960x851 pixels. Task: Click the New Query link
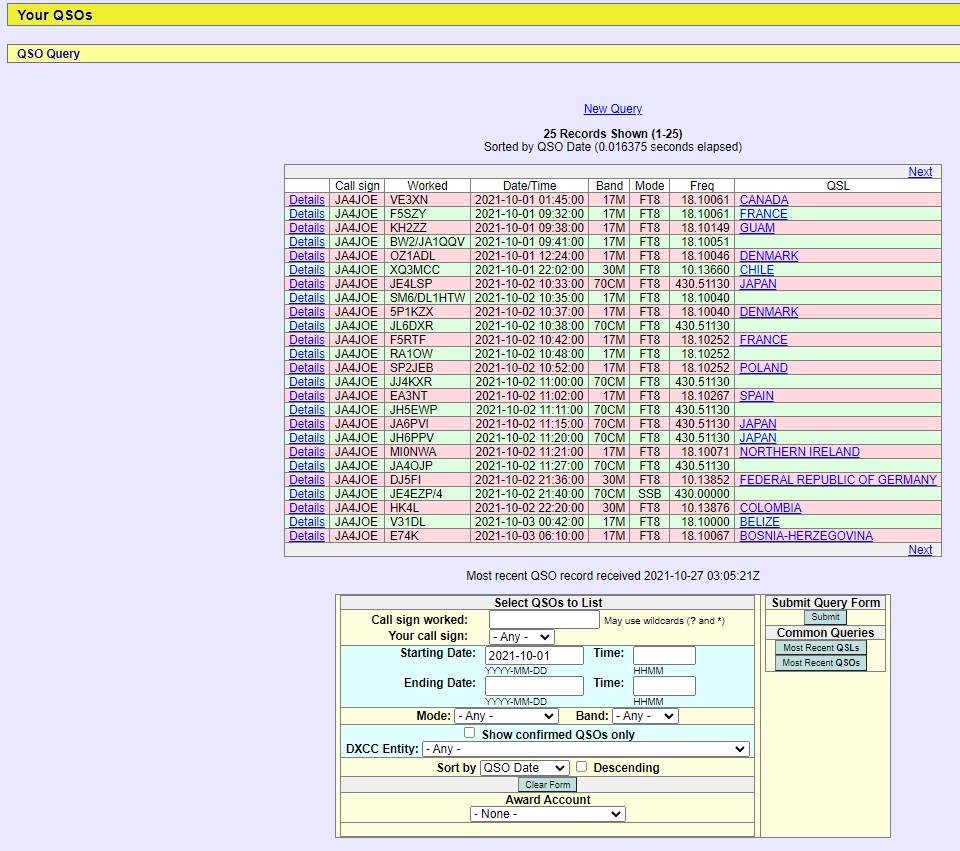[612, 109]
